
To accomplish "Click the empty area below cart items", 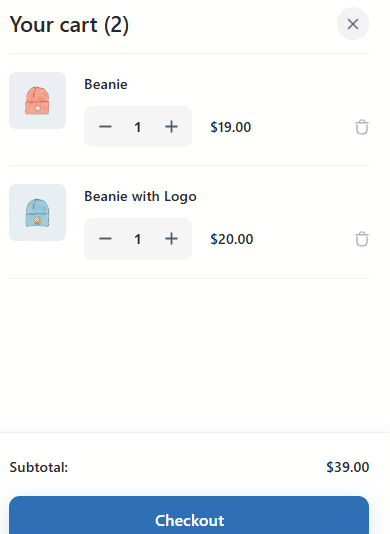I will [189, 354].
